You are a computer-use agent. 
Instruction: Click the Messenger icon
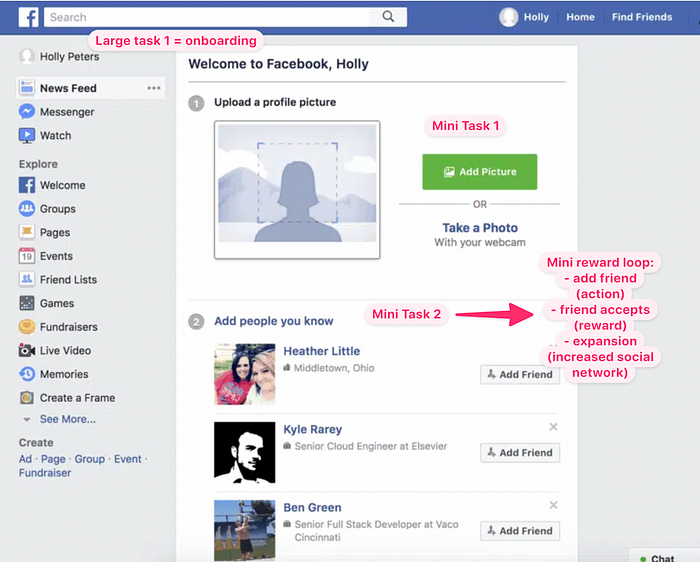[x=27, y=111]
